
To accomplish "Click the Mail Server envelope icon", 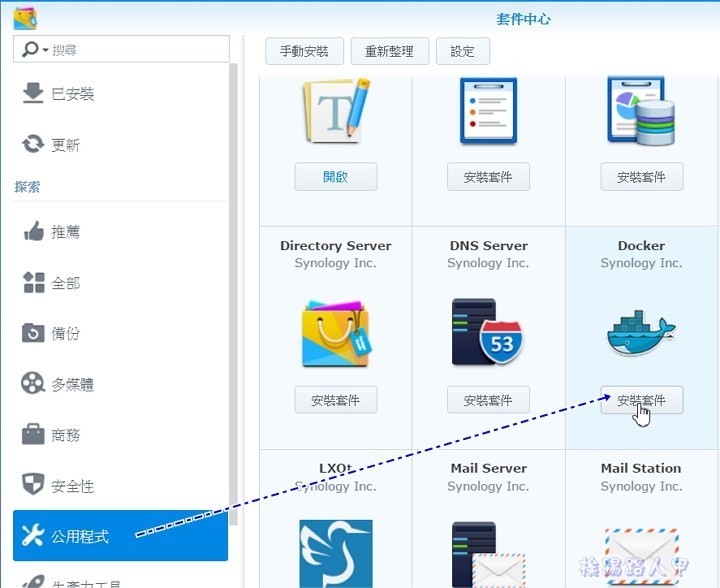I will [x=488, y=554].
